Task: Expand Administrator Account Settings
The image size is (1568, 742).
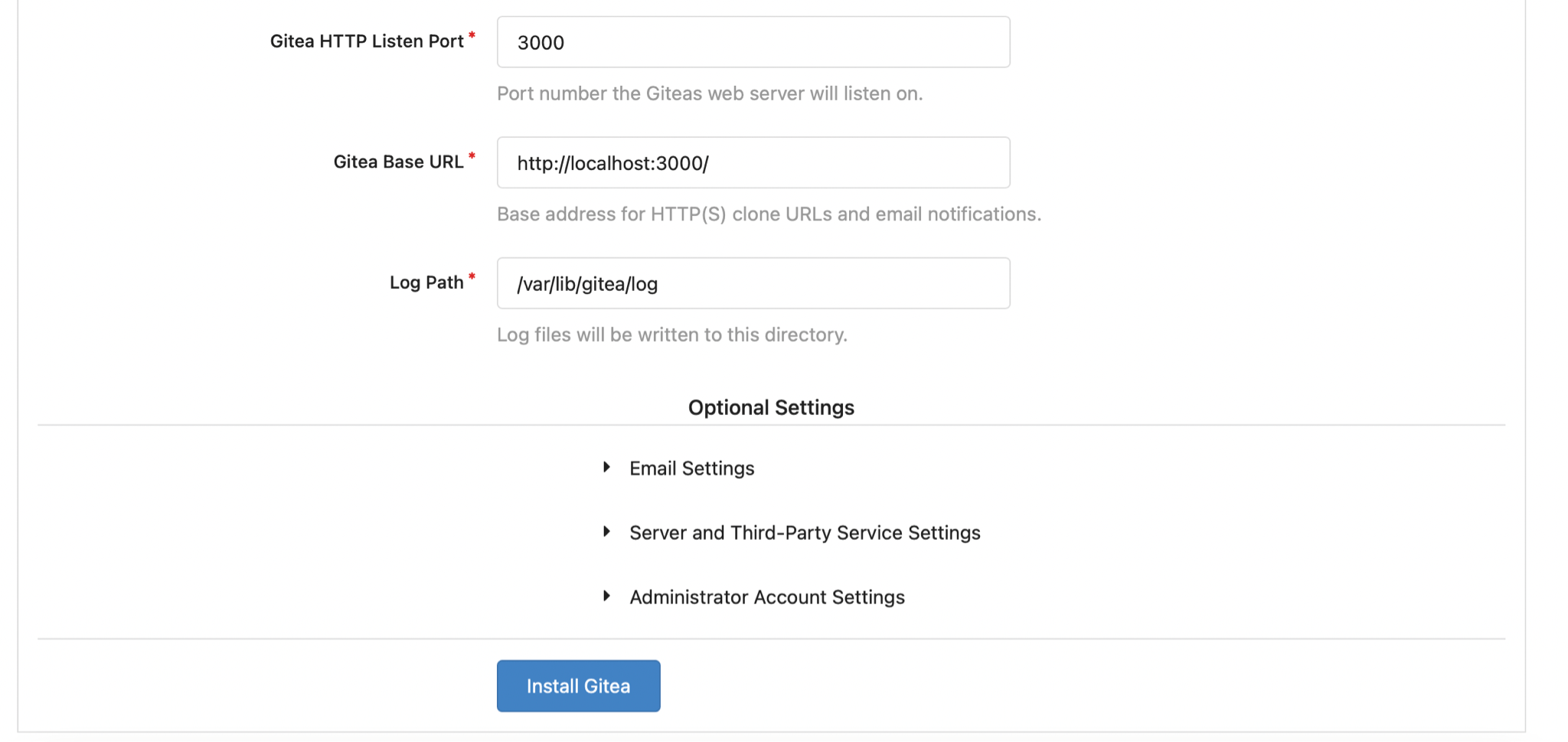Action: [x=754, y=597]
